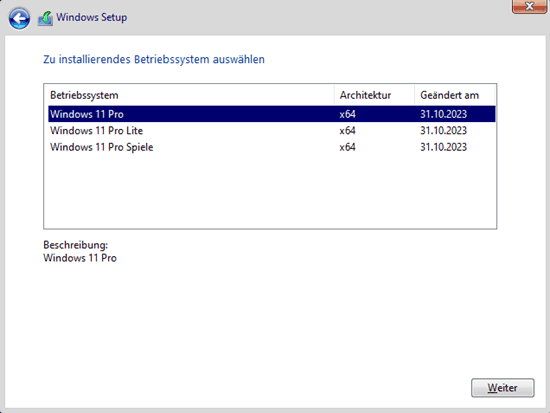
Task: Close the Windows Setup window
Action: (x=529, y=6)
